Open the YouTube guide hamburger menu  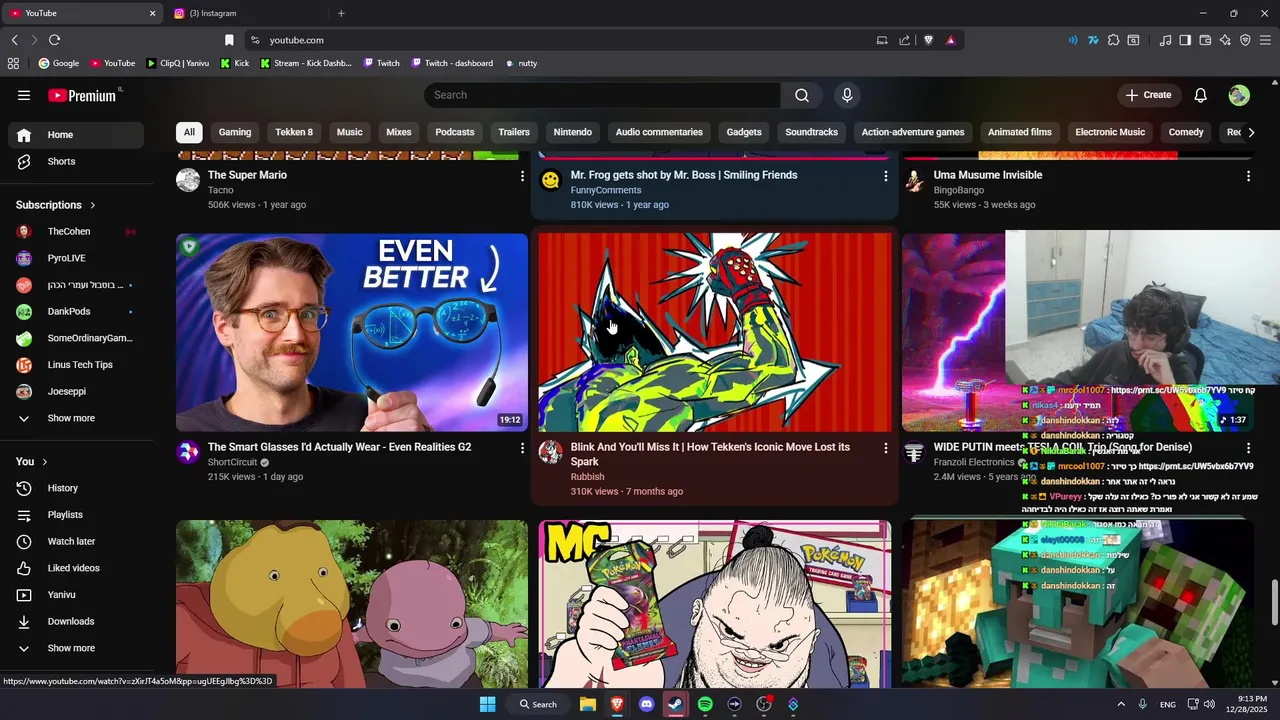click(x=24, y=95)
